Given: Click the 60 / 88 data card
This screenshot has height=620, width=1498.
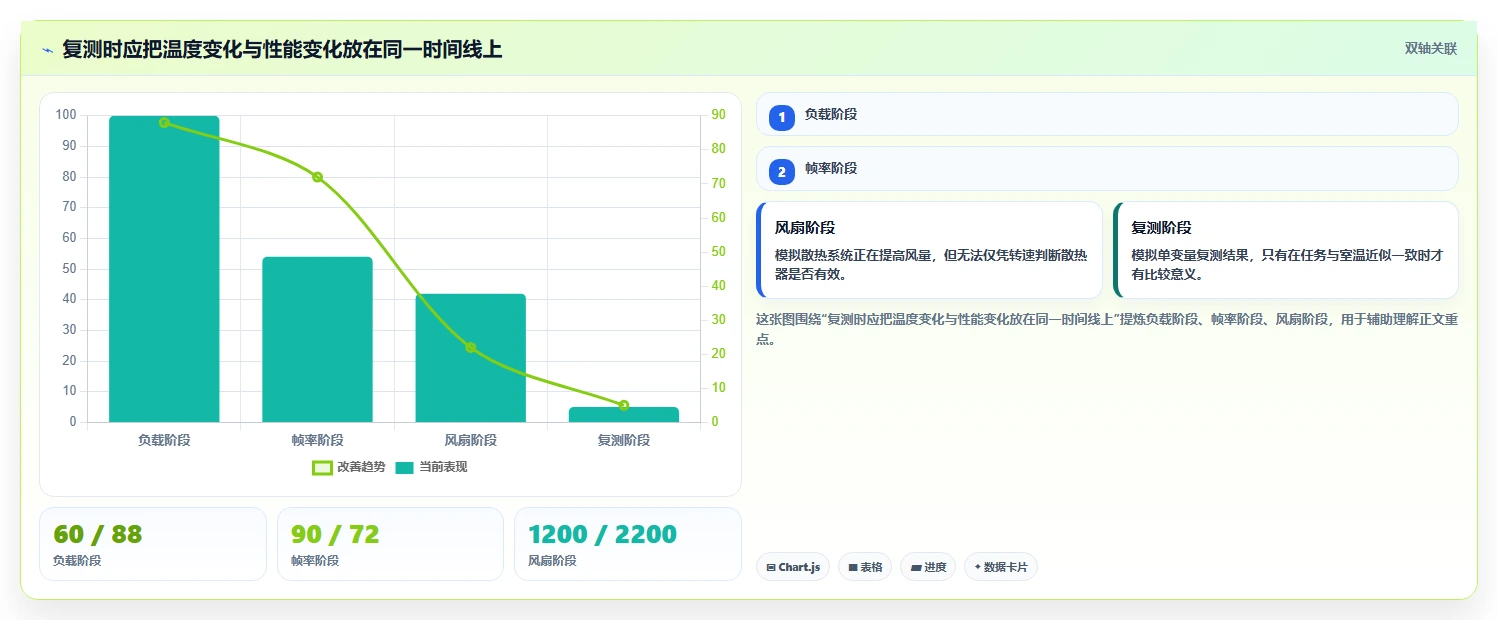Looking at the screenshot, I should (153, 544).
